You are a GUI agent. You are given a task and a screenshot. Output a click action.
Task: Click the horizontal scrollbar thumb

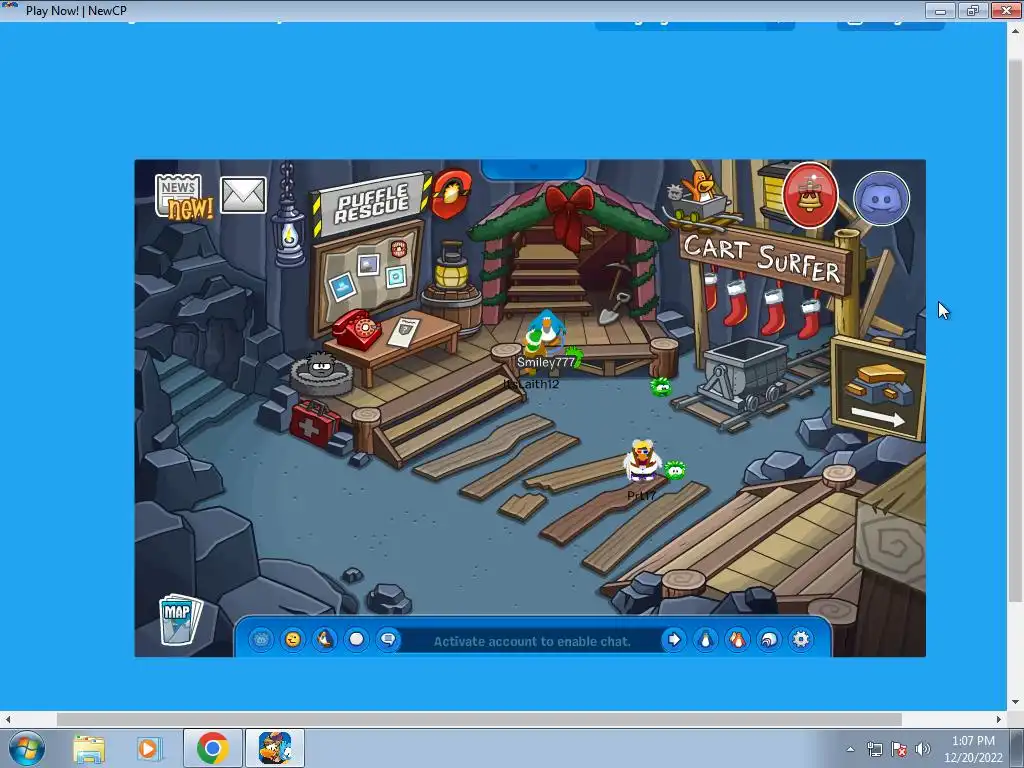click(479, 719)
